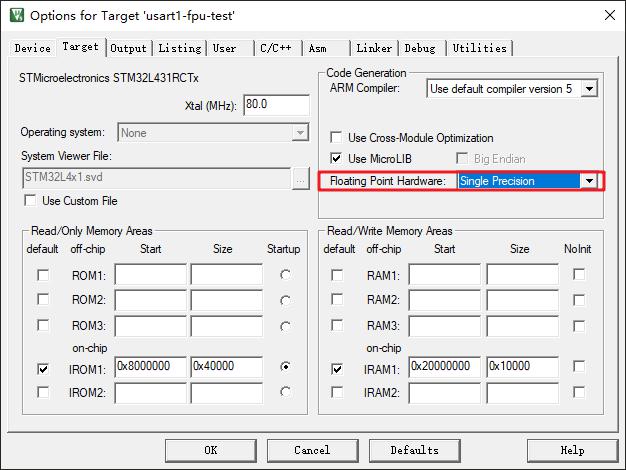Open the Output tab
The height and width of the screenshot is (470, 626).
coord(129,48)
